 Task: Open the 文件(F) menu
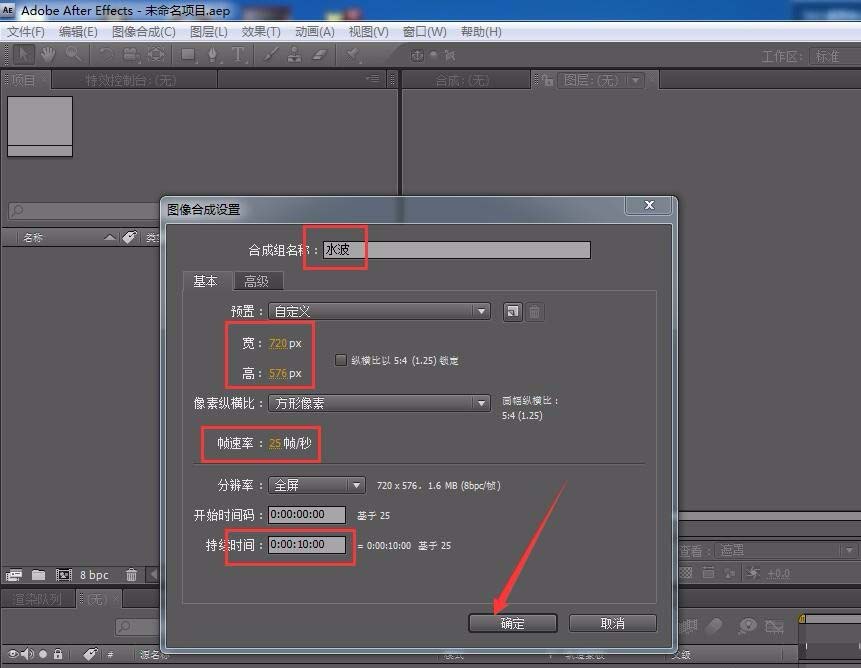(x=26, y=32)
